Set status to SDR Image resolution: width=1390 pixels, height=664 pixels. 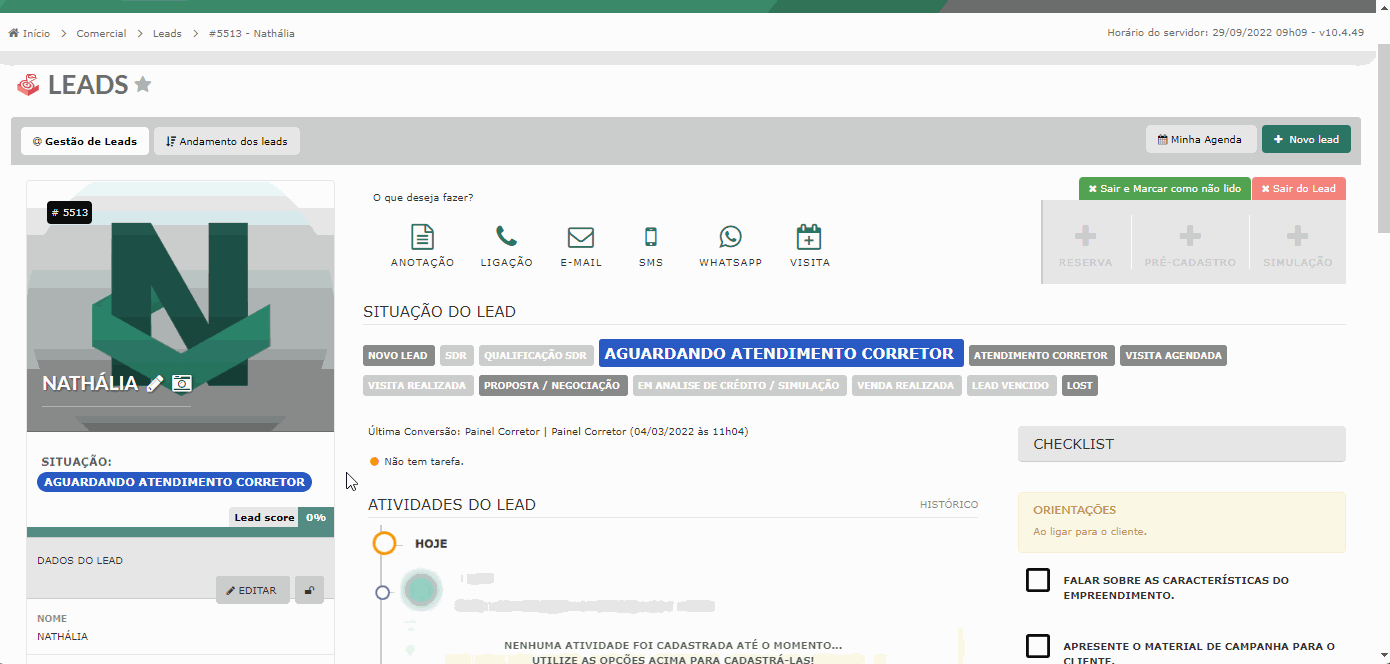click(456, 355)
